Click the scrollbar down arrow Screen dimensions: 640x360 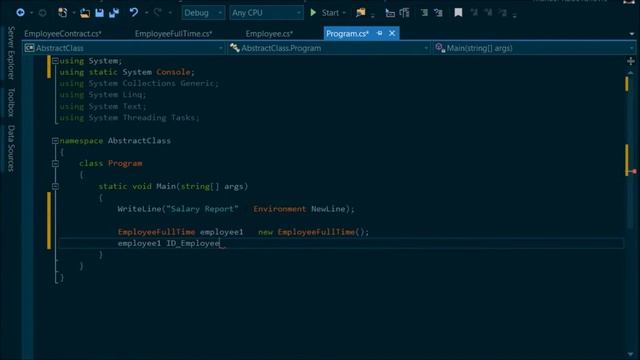pyautogui.click(x=631, y=353)
